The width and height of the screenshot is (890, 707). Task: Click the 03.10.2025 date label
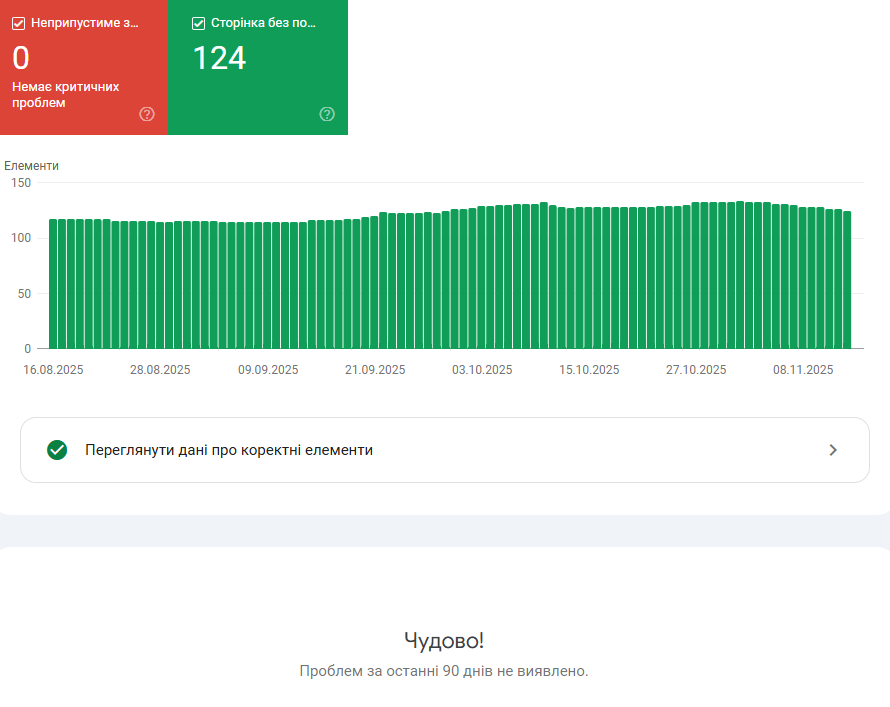482,370
